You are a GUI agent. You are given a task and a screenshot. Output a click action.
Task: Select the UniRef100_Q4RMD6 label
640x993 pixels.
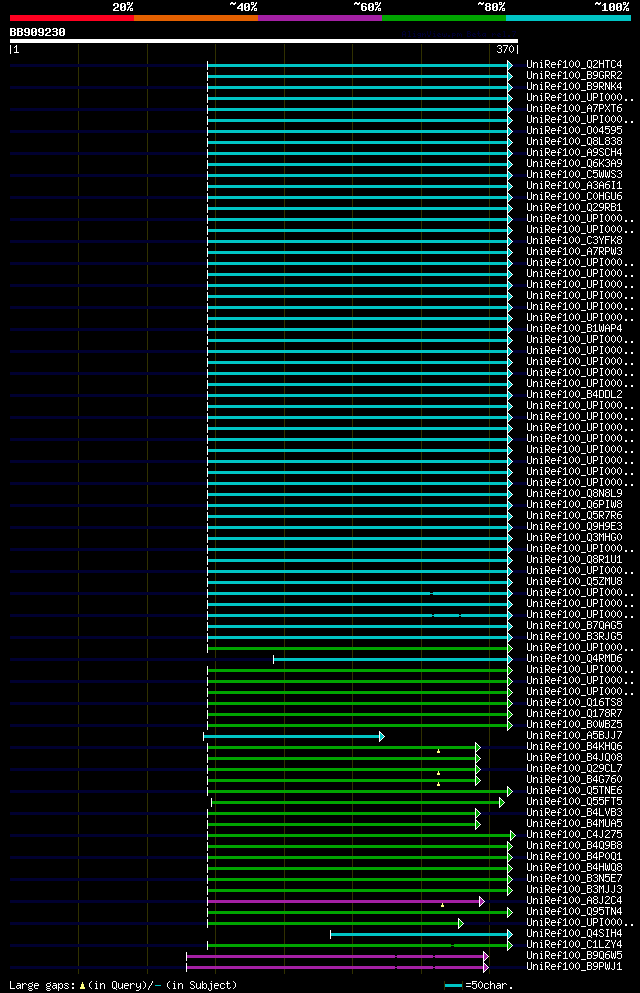click(x=574, y=659)
